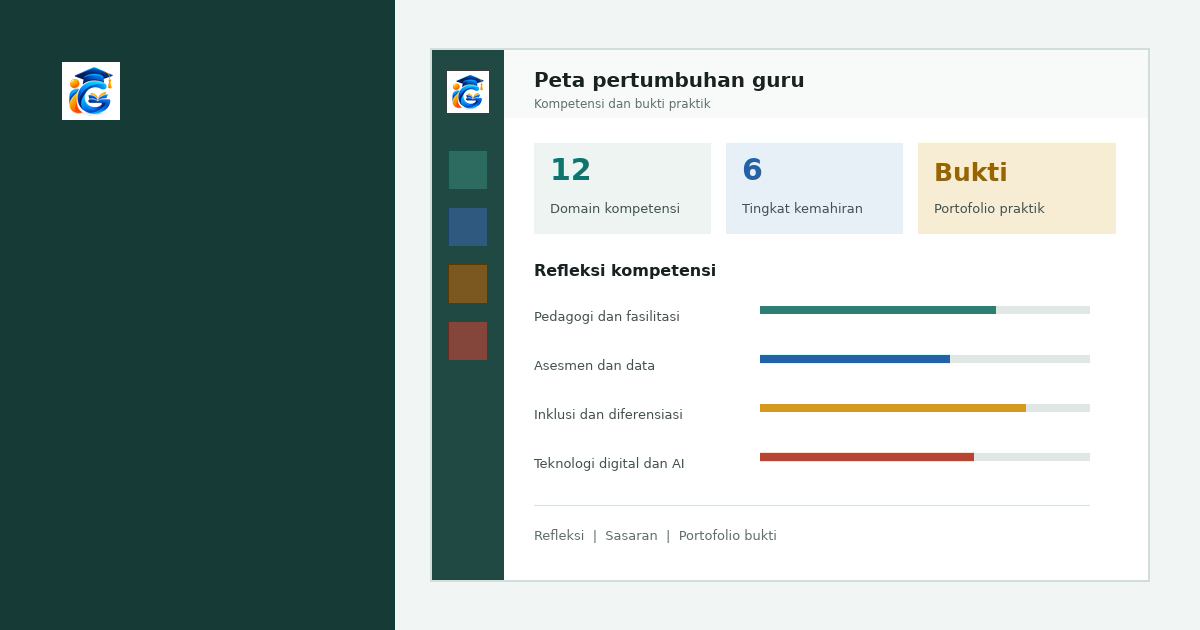Click the Asesmen dan data progress bar
The image size is (1200, 630).
(925, 359)
